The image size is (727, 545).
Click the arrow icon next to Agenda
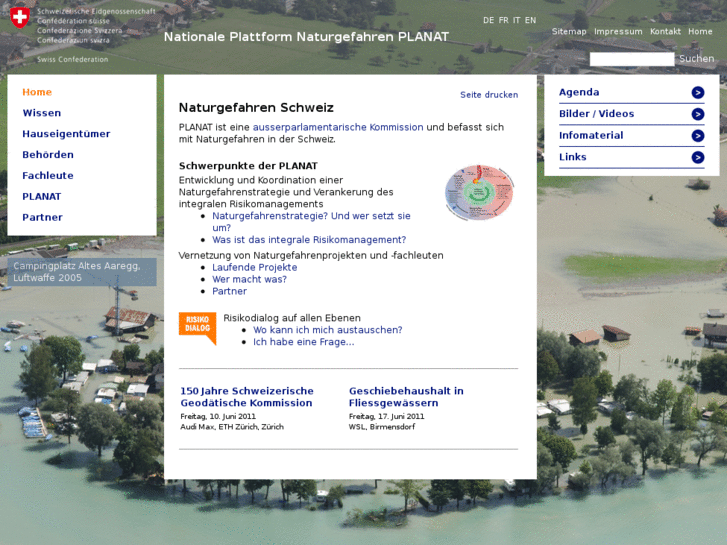(698, 93)
